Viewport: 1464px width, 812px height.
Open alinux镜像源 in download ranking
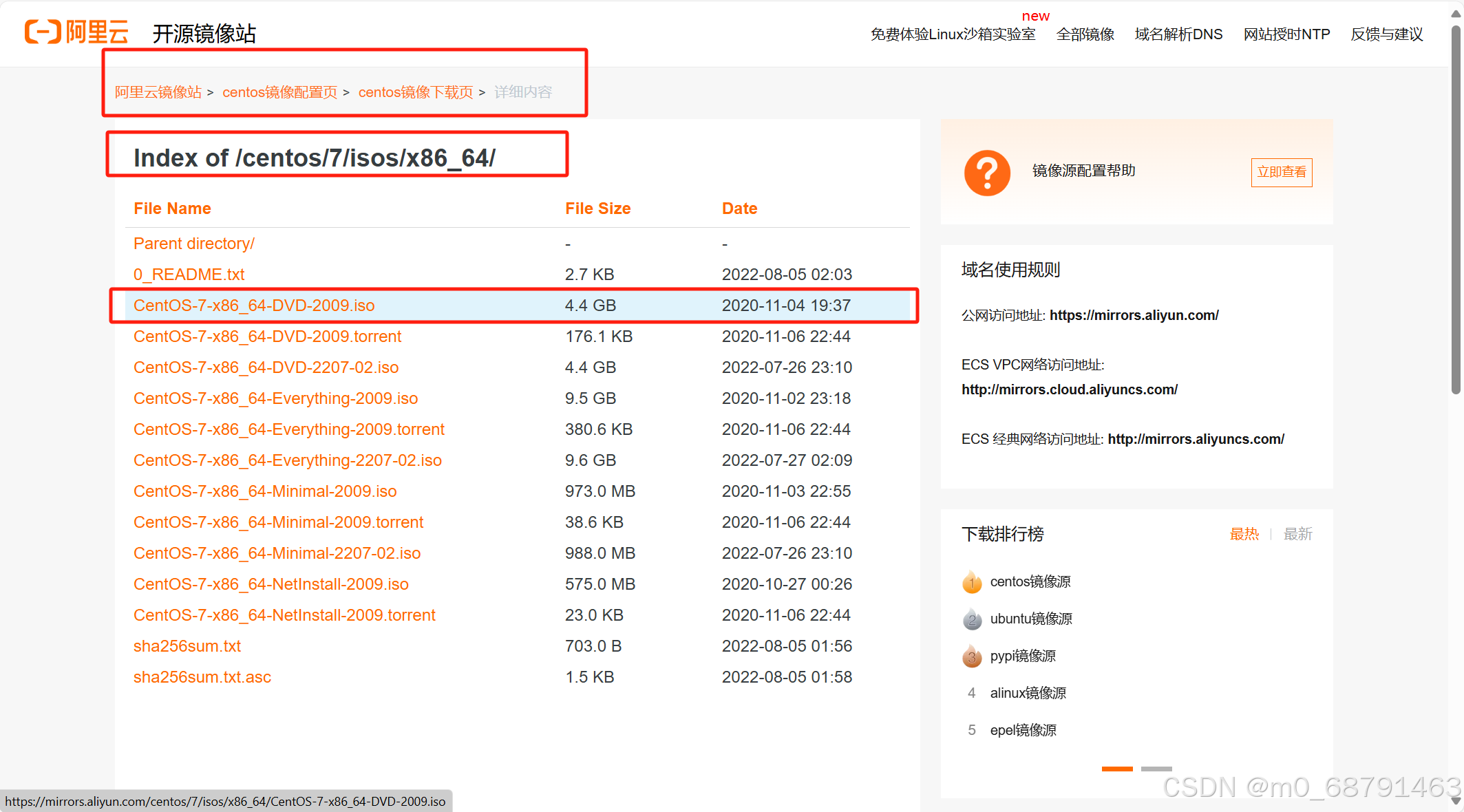tap(1028, 693)
